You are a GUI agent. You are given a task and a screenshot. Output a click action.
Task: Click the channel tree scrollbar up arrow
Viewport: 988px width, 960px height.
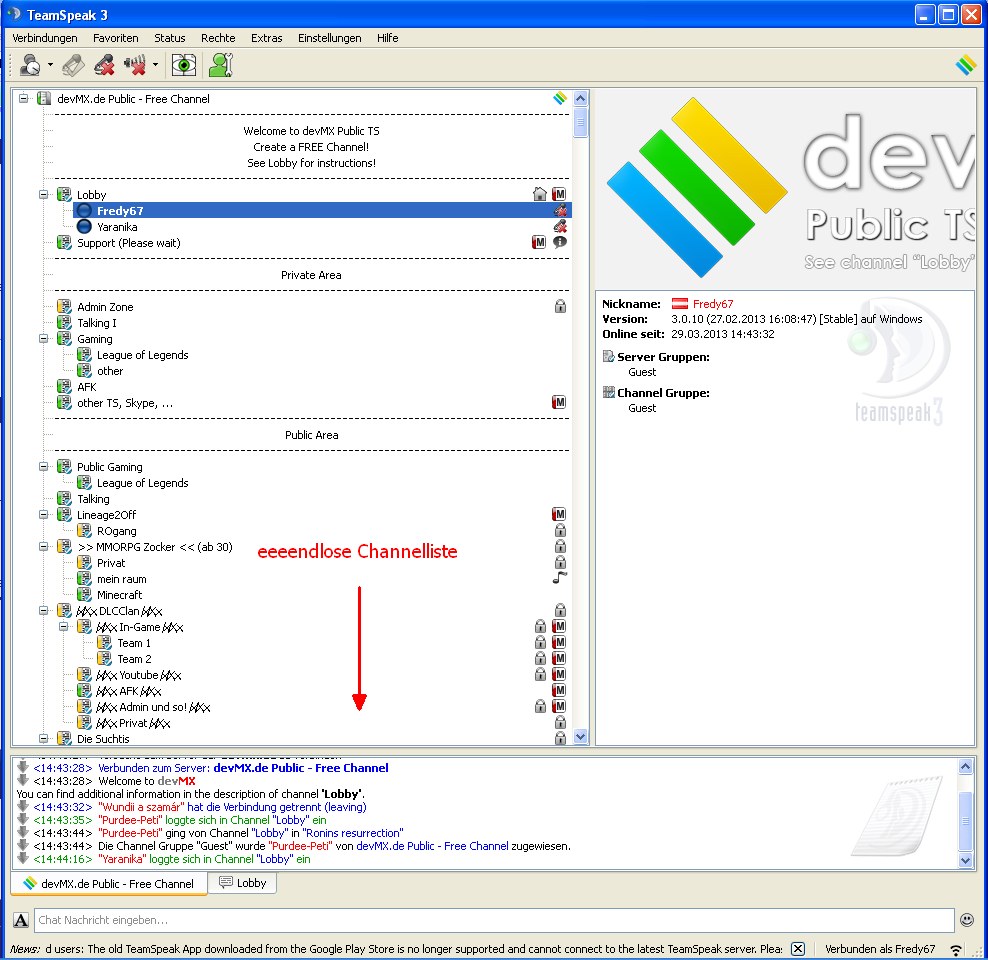(581, 98)
